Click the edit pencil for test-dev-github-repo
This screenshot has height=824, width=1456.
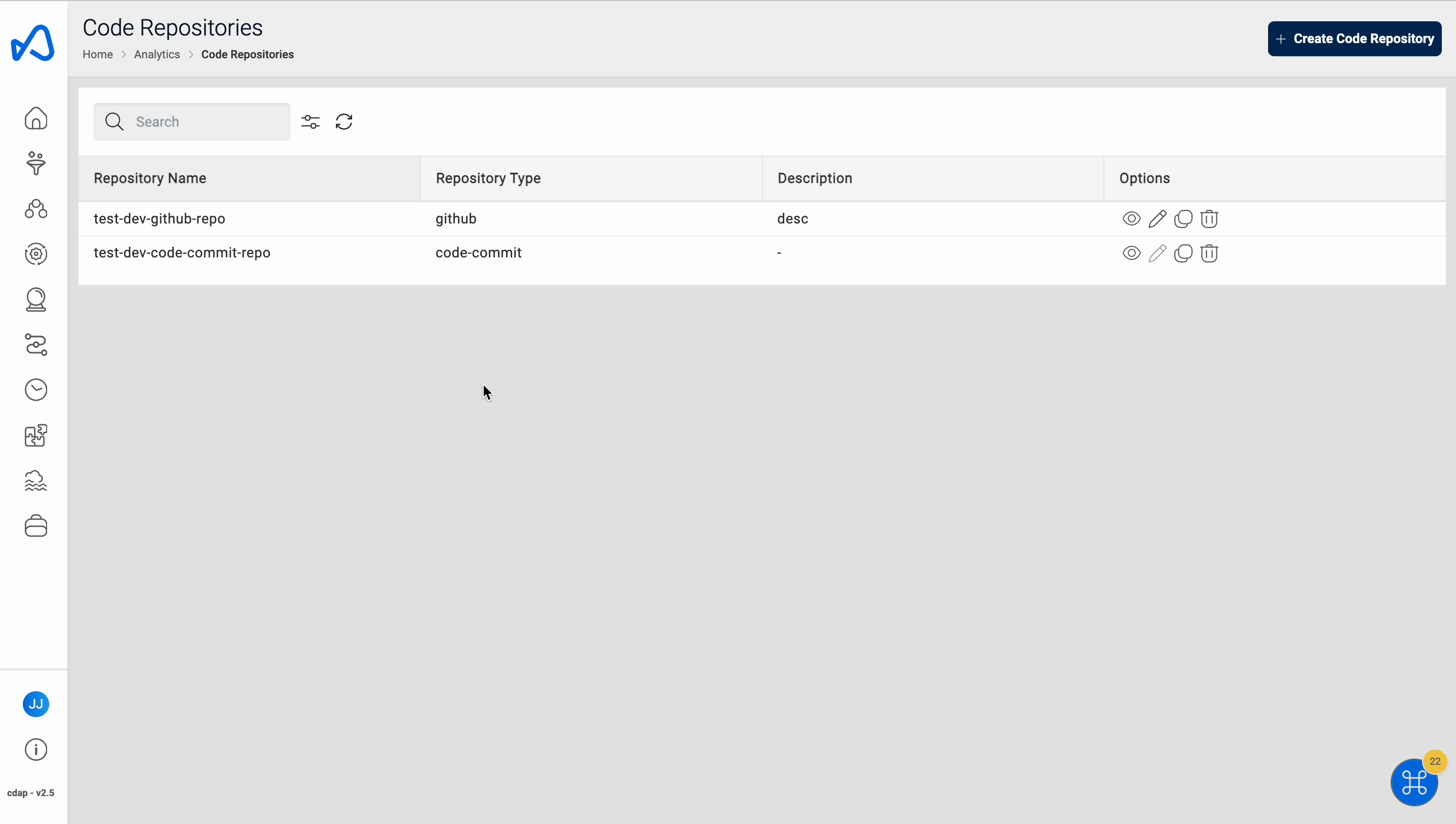point(1157,218)
